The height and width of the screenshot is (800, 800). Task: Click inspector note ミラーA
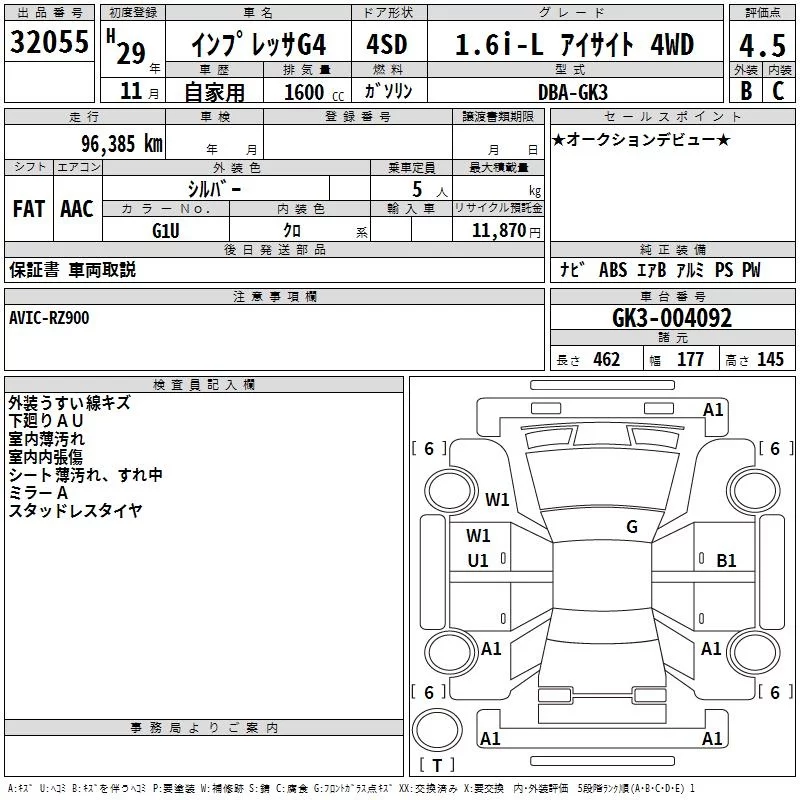coord(38,493)
